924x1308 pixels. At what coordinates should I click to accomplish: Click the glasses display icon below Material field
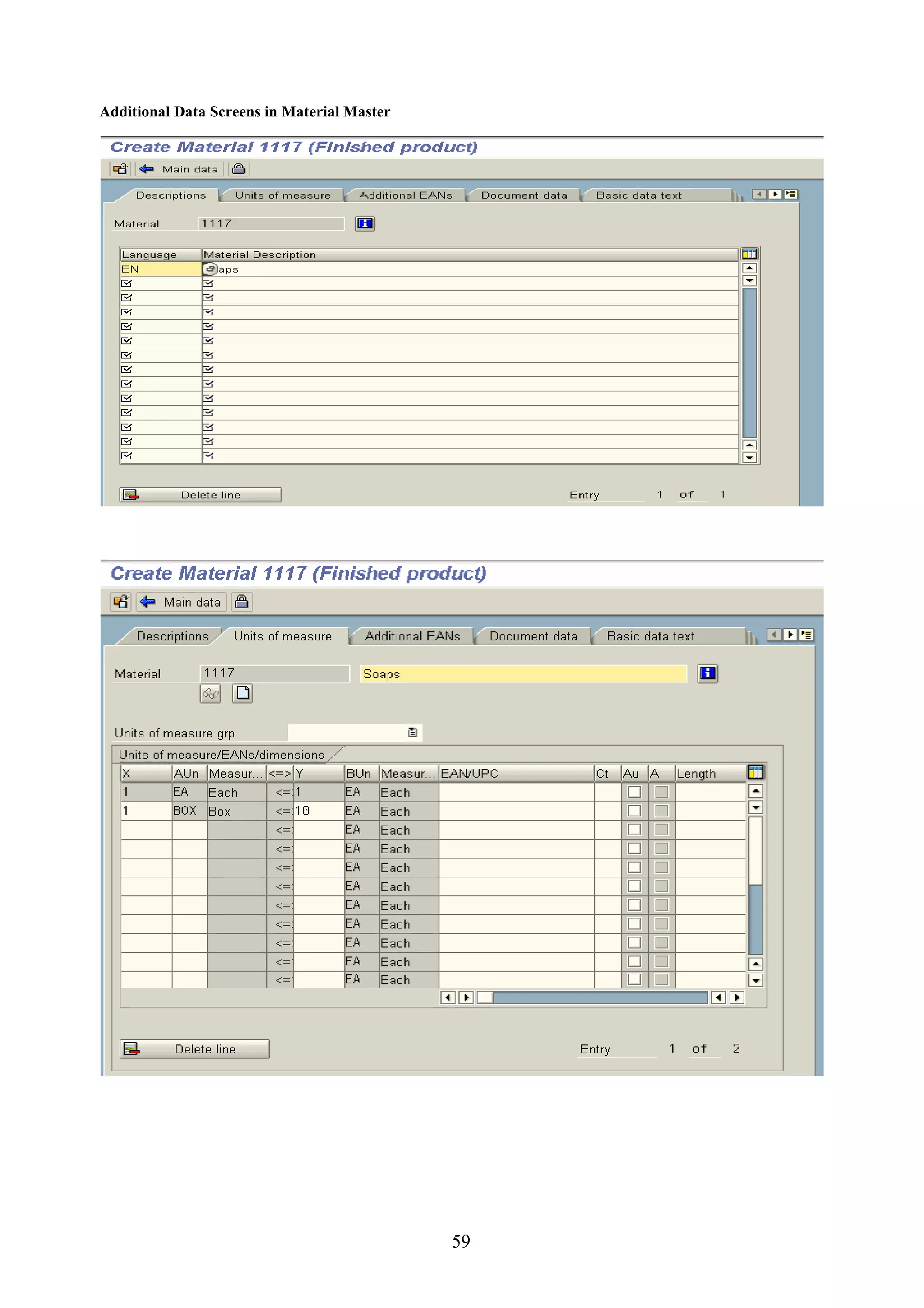210,693
